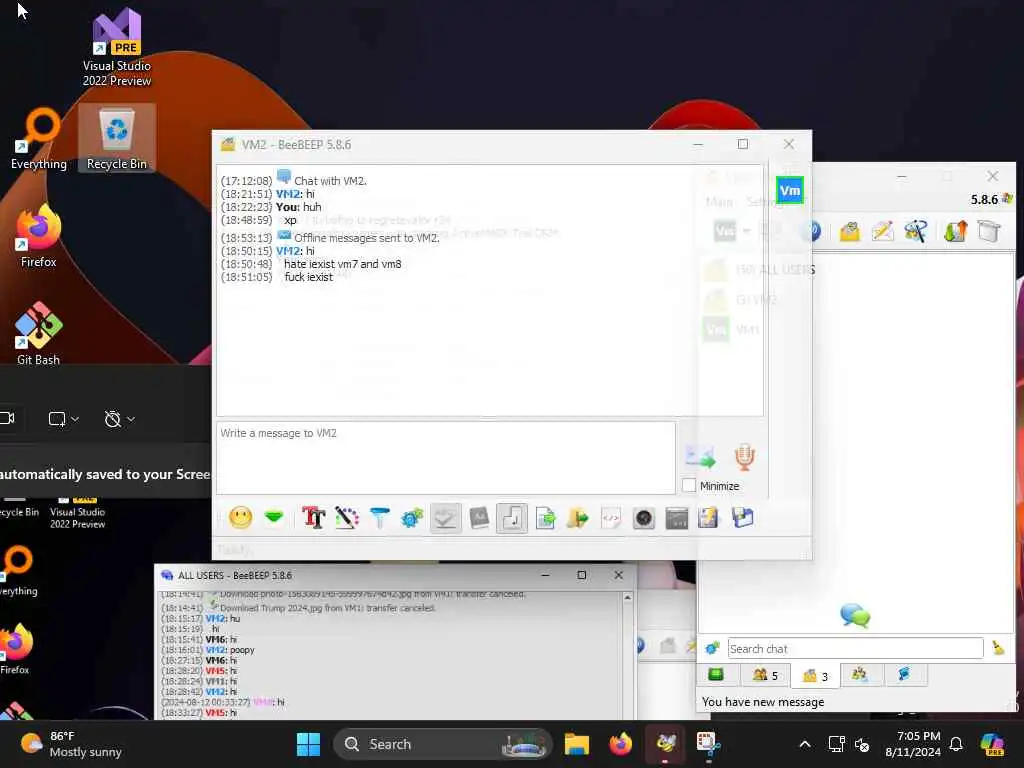Viewport: 1024px width, 768px height.
Task: Click the 'You have new message' status text
Action: pyautogui.click(x=763, y=702)
